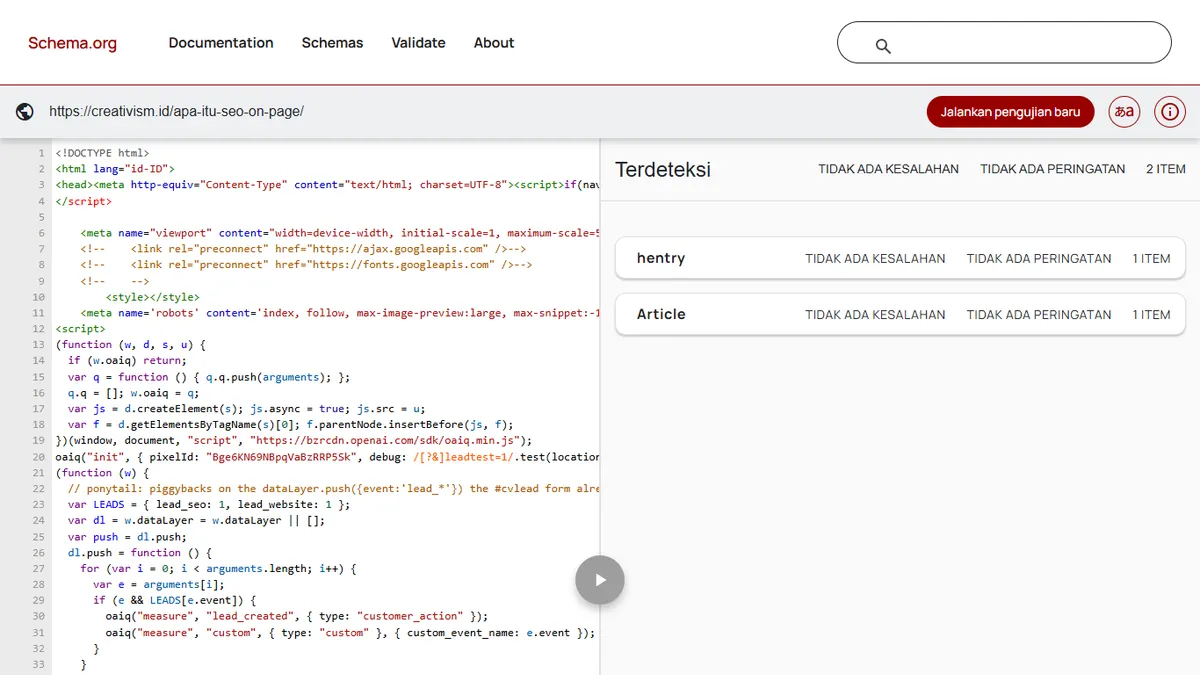Click the 2 ITEM count
Image resolution: width=1200 pixels, height=675 pixels.
pos(1166,169)
